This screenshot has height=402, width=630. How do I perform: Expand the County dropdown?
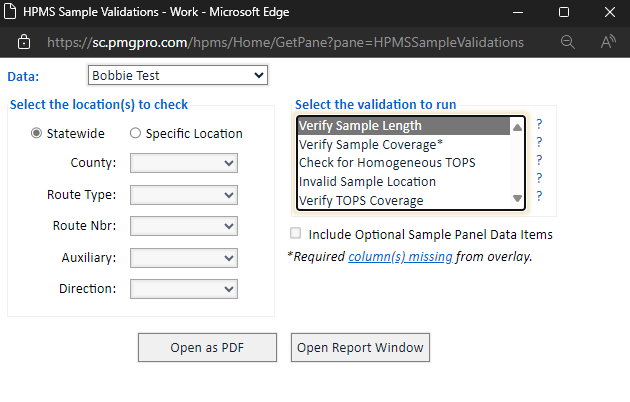click(x=184, y=163)
